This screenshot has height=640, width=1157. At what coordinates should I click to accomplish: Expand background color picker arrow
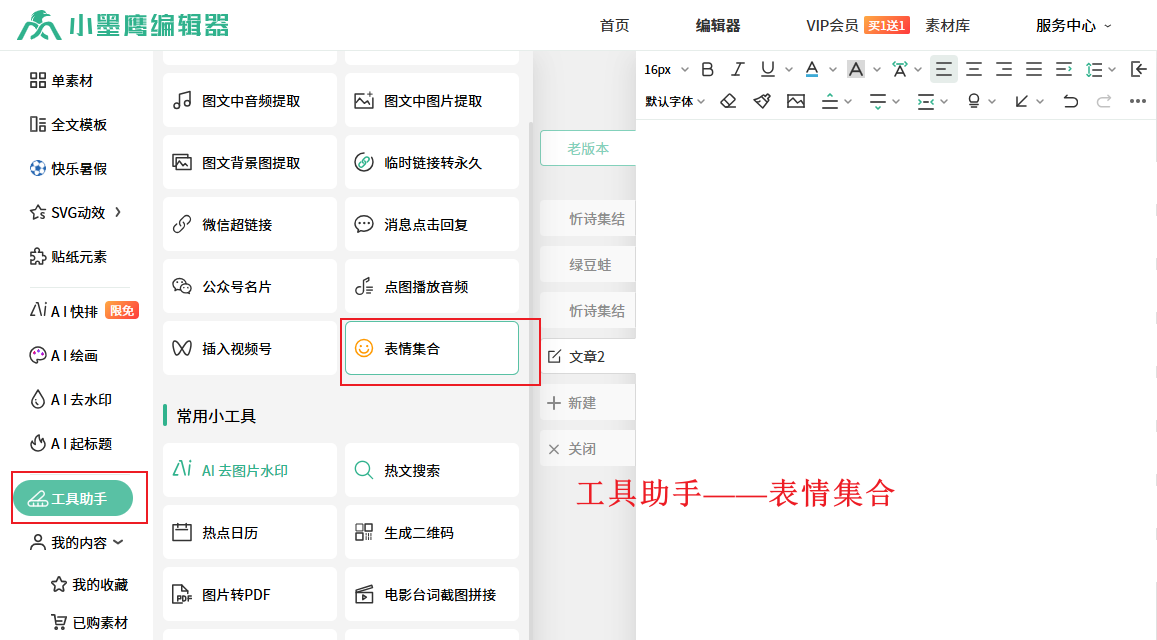877,69
